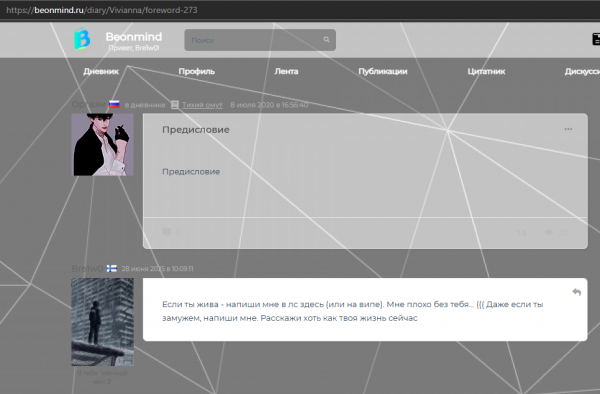
Task: Click Brelw0's avatar thumbnail
Action: point(103,322)
